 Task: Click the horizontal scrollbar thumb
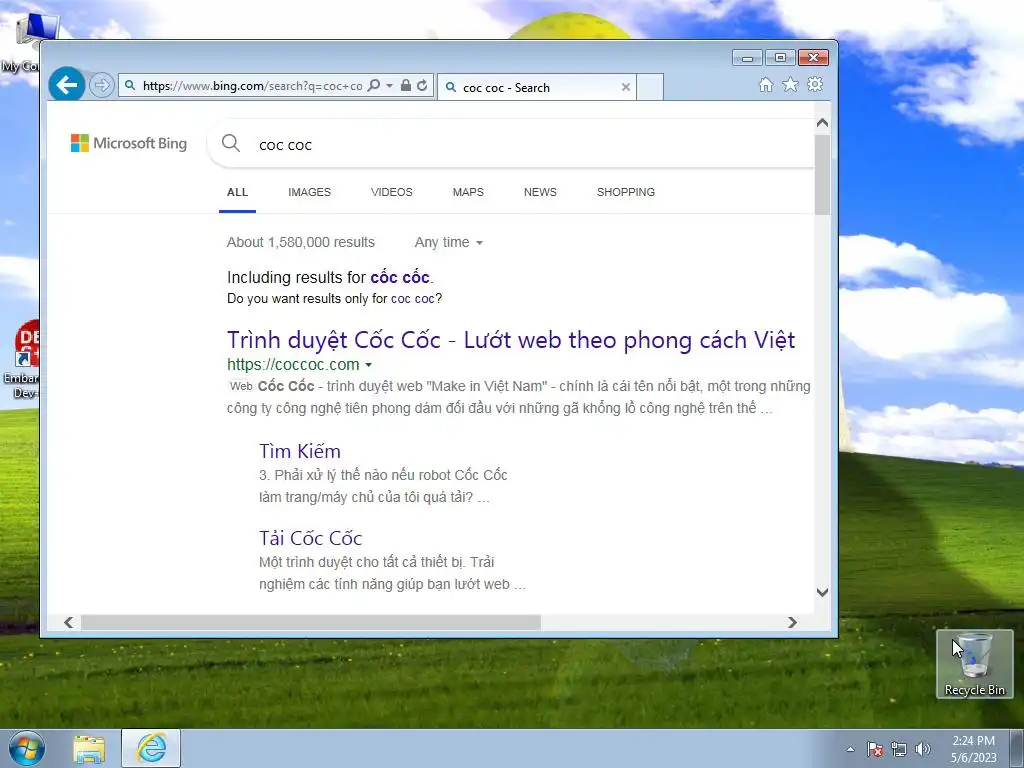[x=310, y=622]
